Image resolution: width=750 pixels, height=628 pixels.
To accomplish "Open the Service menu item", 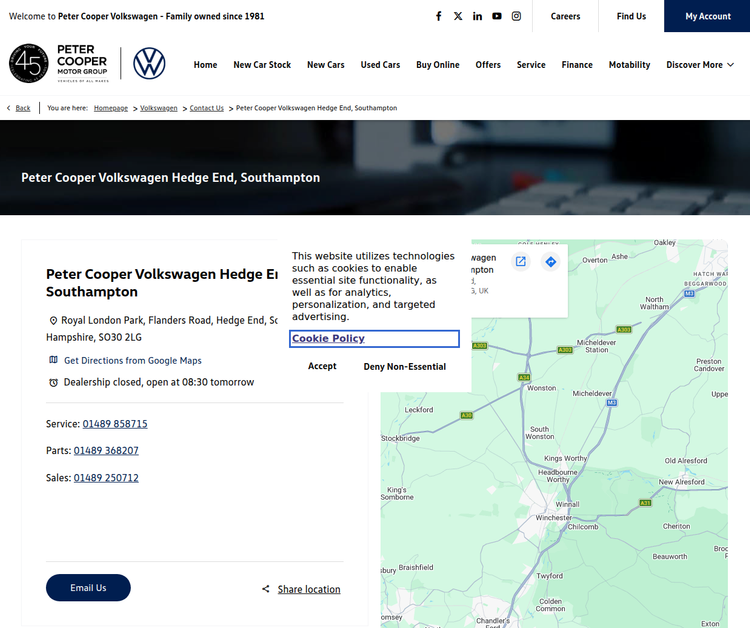I will (531, 65).
